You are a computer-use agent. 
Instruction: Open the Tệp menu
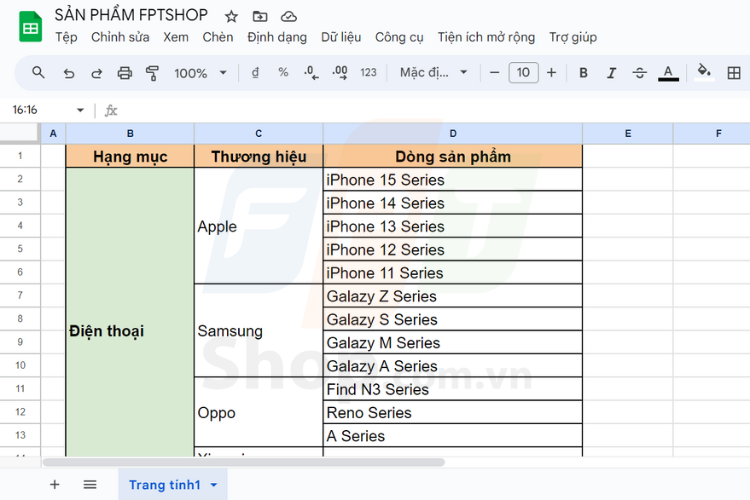(66, 37)
